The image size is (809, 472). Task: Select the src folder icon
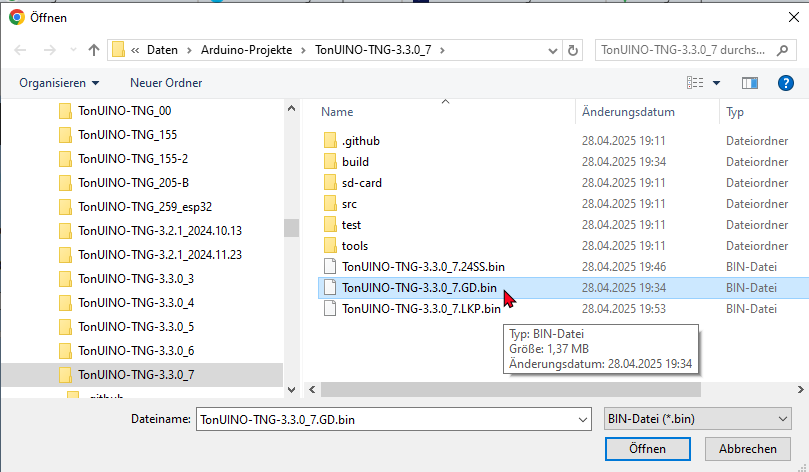330,204
